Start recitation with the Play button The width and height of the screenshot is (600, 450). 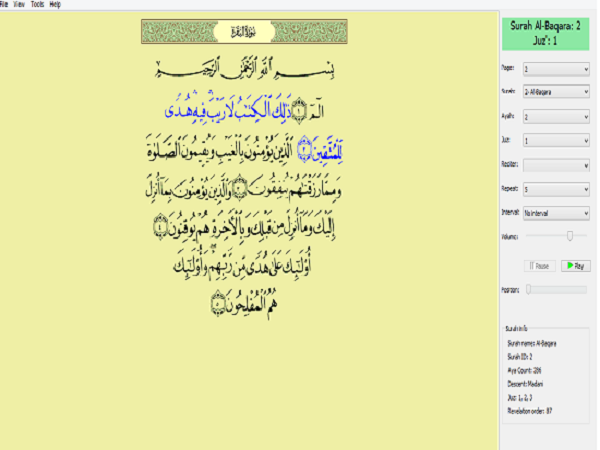click(576, 266)
